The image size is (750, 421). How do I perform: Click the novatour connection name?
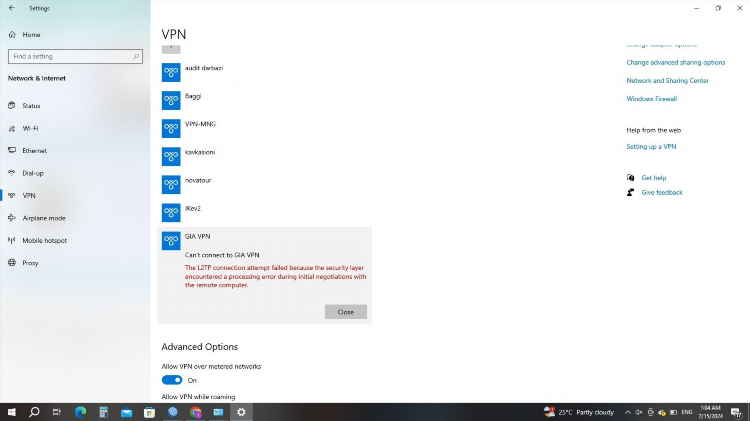pos(198,180)
